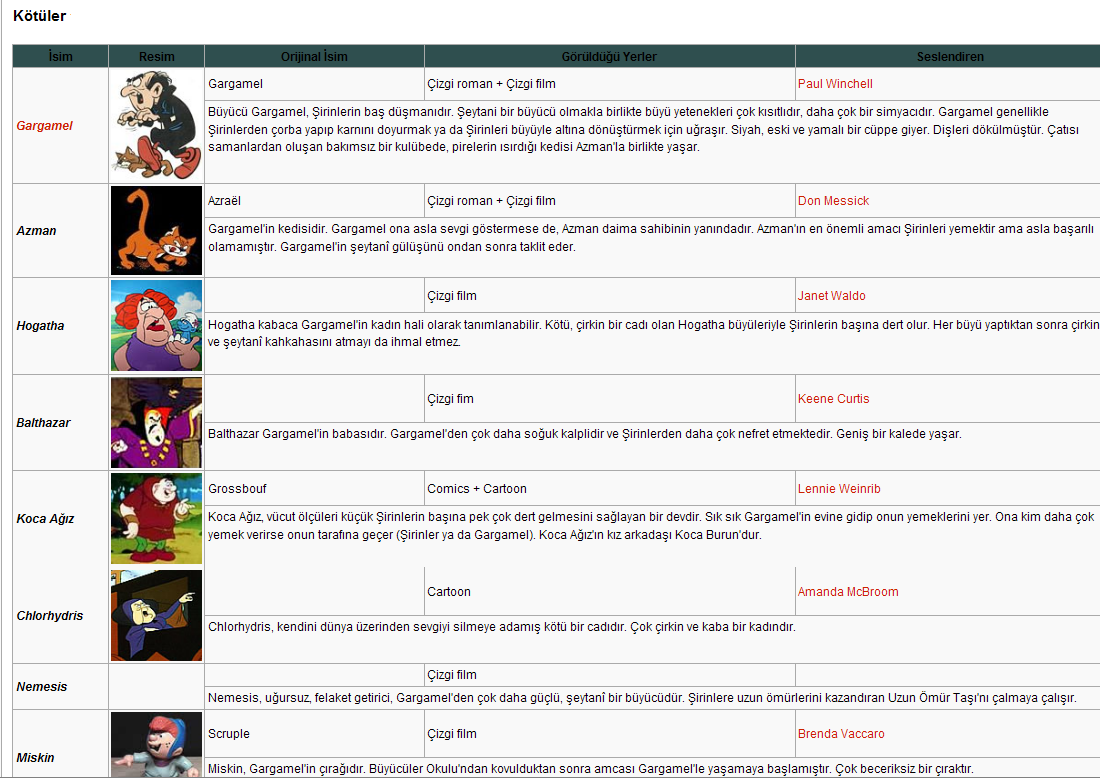
Task: Select the Azman name cell
Action: point(60,231)
